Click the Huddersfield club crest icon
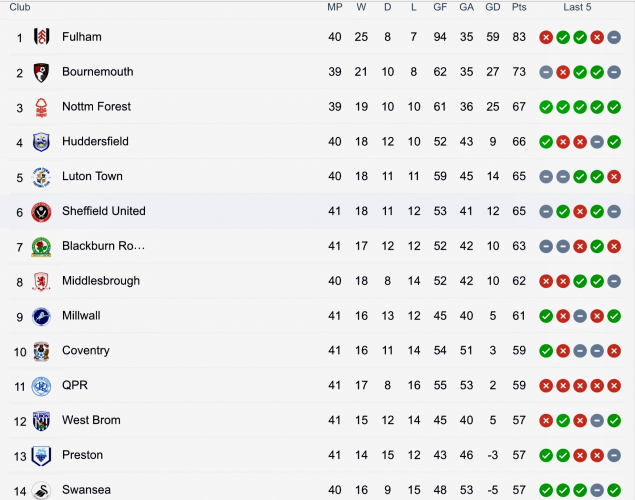Image resolution: width=635 pixels, height=500 pixels. 41,142
